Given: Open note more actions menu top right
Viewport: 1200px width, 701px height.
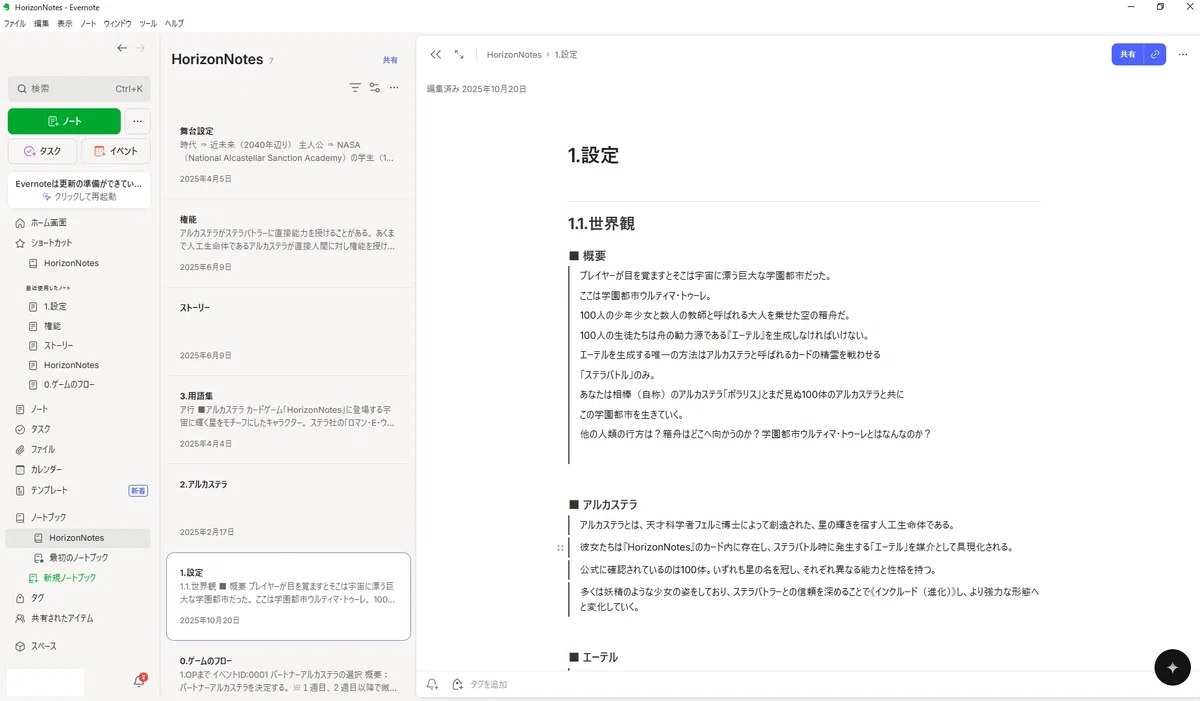Looking at the screenshot, I should pos(1183,55).
